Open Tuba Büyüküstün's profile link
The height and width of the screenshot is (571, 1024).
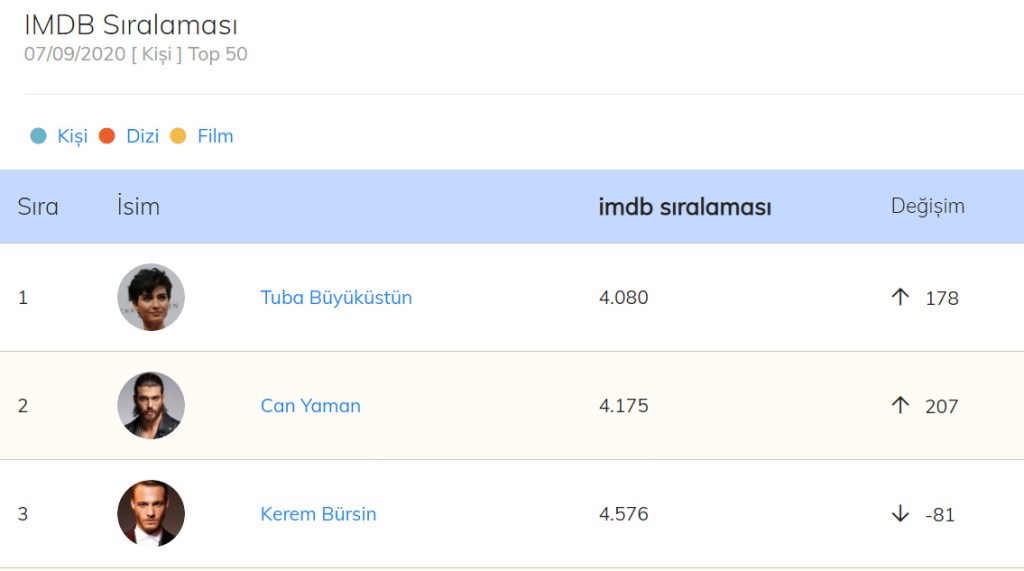[336, 298]
